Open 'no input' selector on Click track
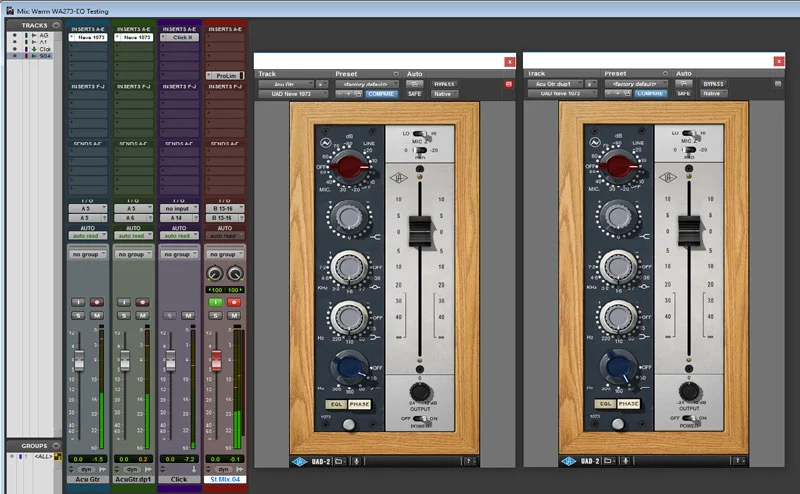 coord(180,209)
